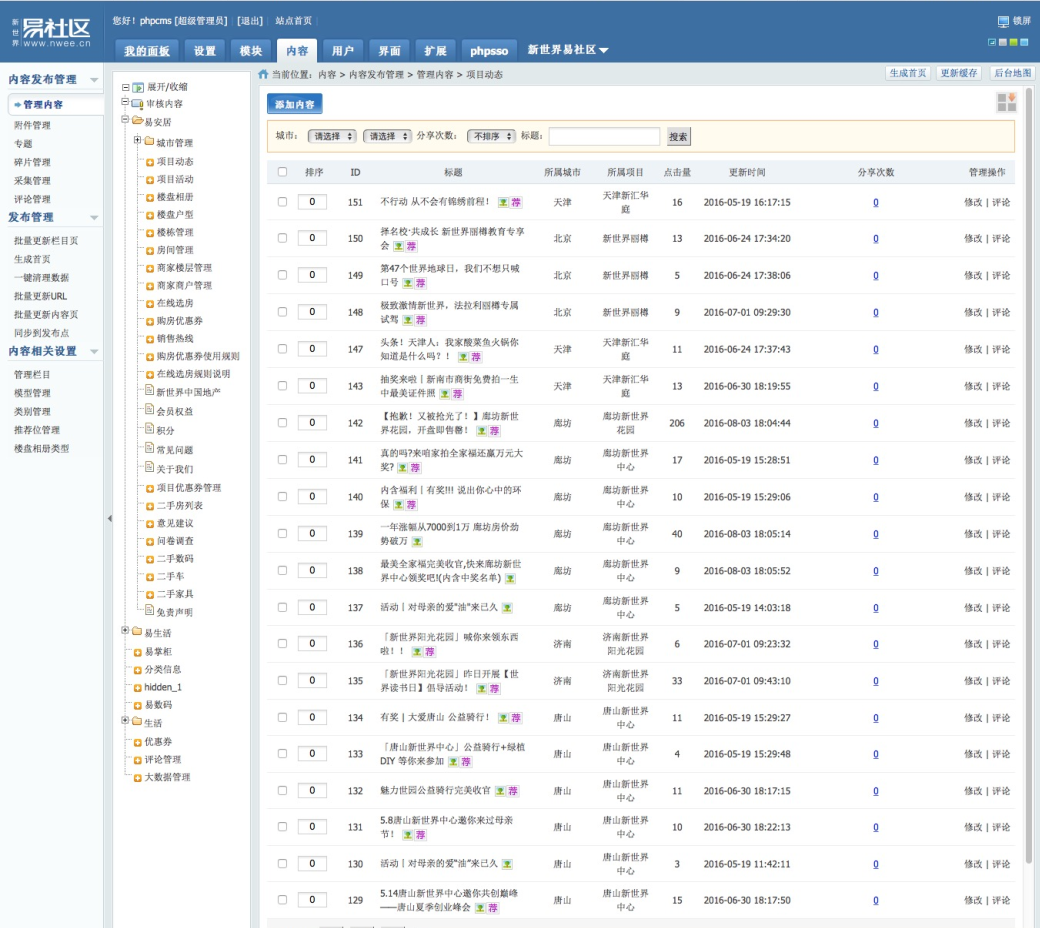Click the 更新缓存 button
The width and height of the screenshot is (1040, 928).
(959, 73)
